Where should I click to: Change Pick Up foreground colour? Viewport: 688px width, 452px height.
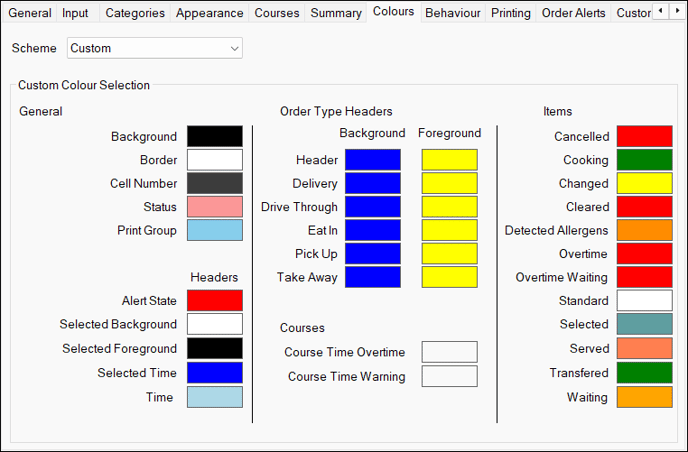pos(450,254)
